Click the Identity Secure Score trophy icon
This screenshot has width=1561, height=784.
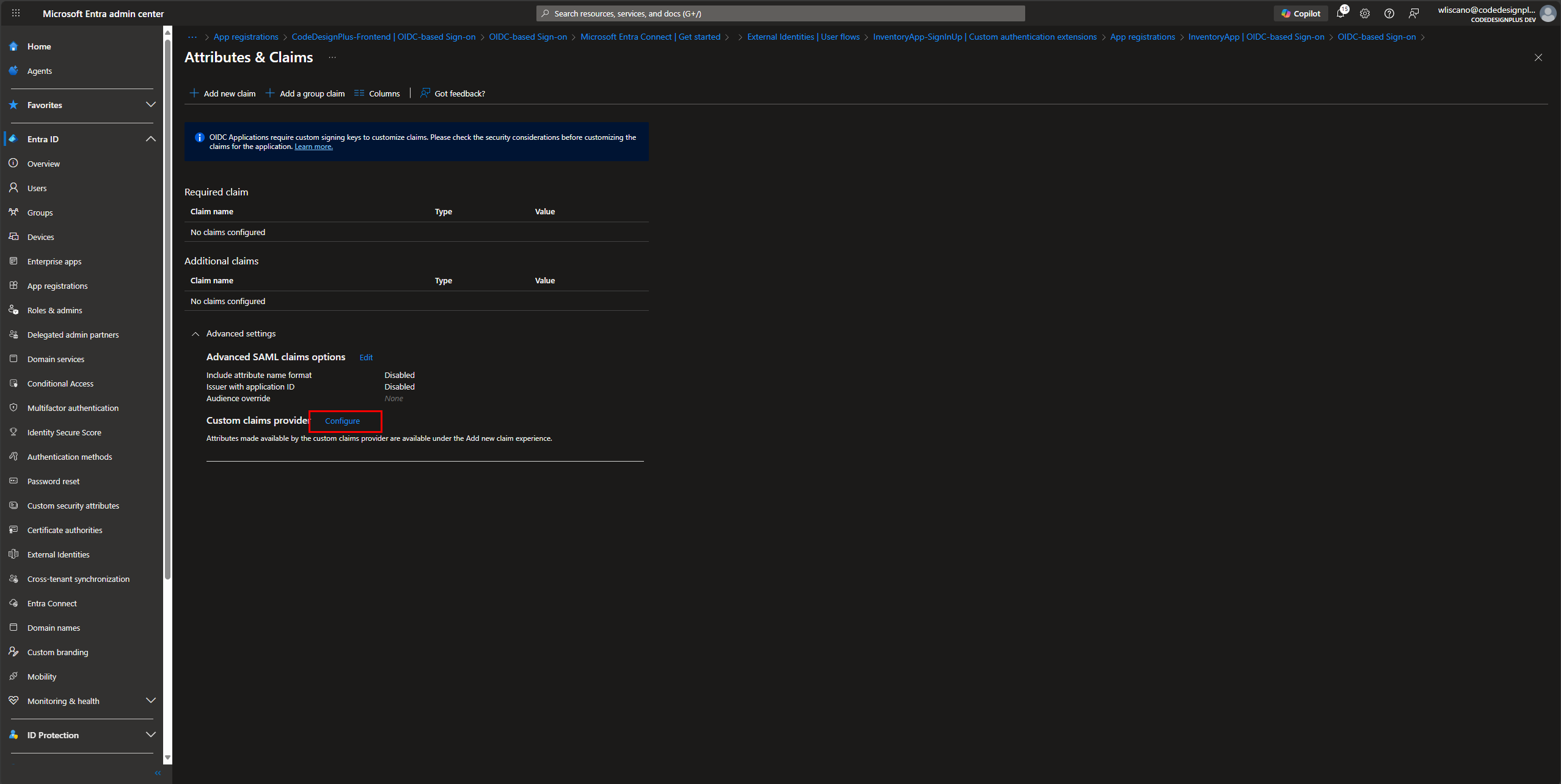(13, 432)
